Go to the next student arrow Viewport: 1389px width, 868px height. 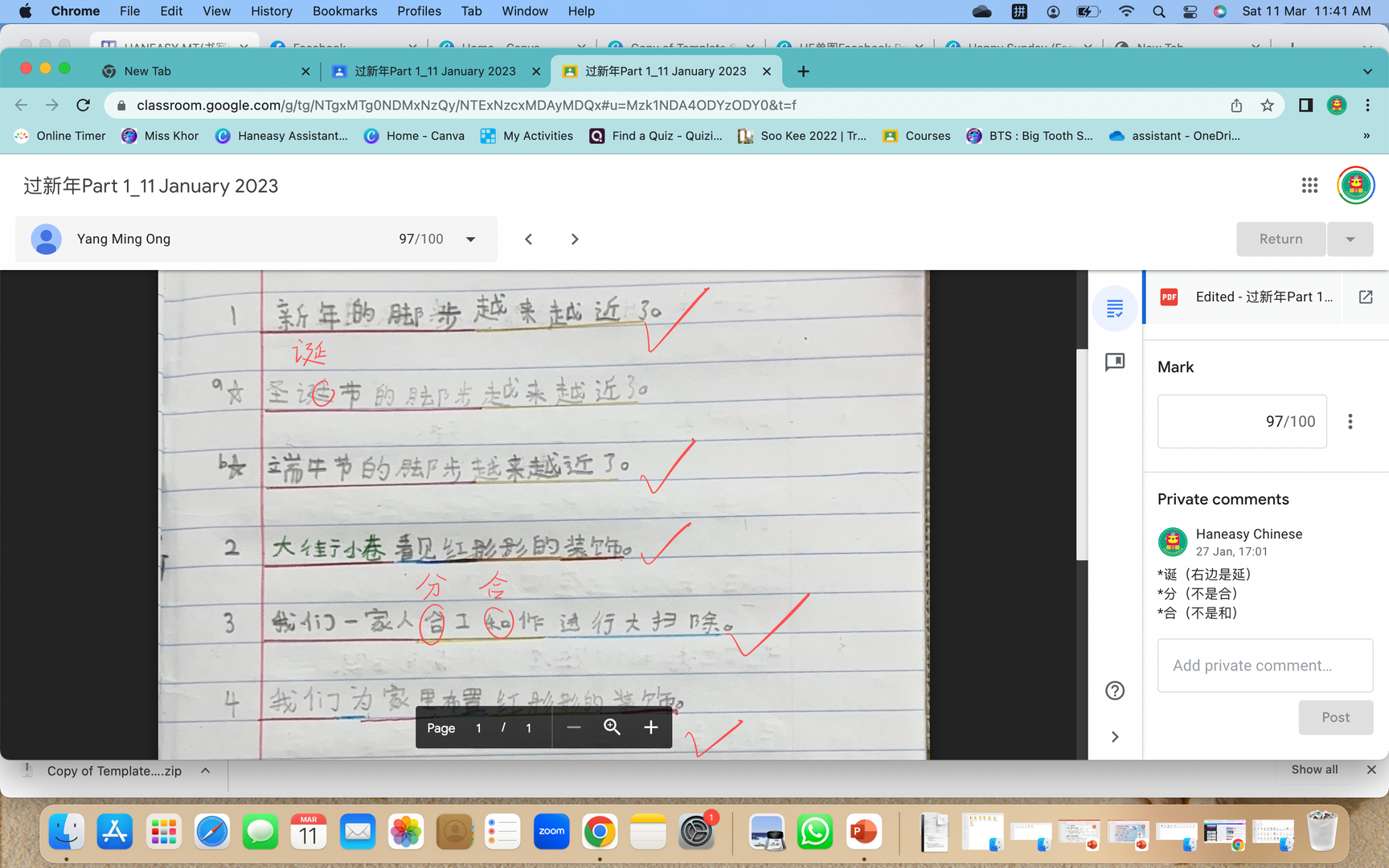575,240
